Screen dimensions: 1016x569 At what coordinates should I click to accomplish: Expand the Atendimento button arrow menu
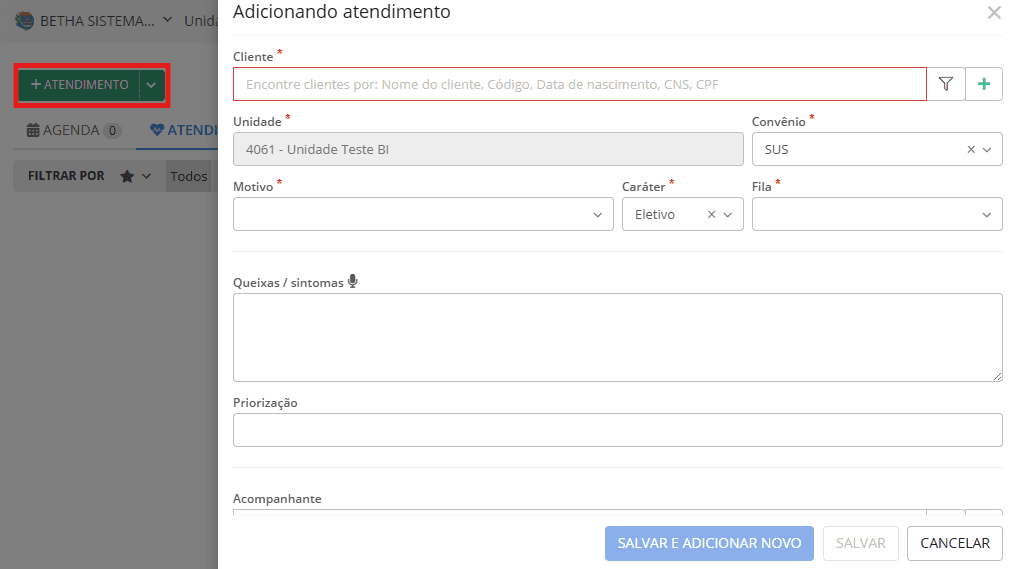click(151, 85)
